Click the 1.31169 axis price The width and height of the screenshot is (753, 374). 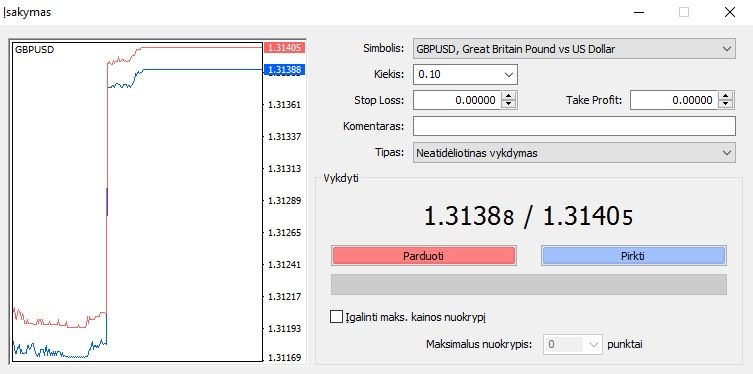[x=284, y=357]
